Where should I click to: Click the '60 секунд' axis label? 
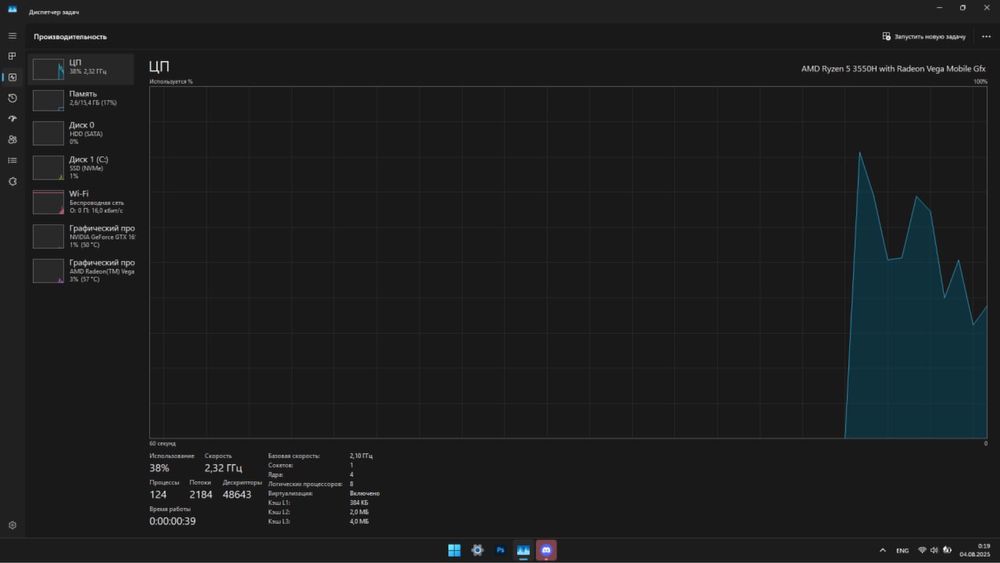163,443
